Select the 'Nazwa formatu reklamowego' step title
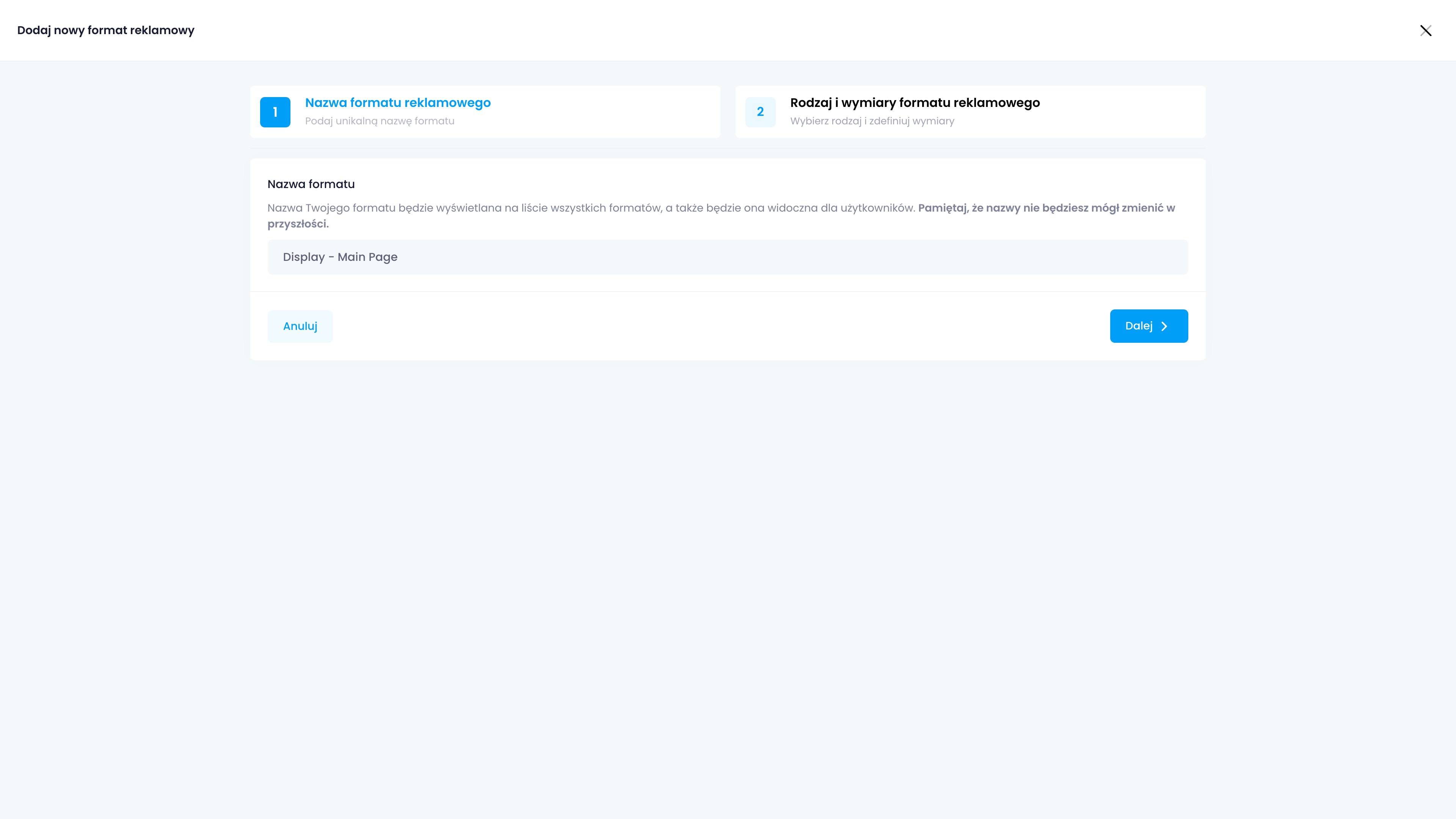The width and height of the screenshot is (1456, 819). coord(397,103)
